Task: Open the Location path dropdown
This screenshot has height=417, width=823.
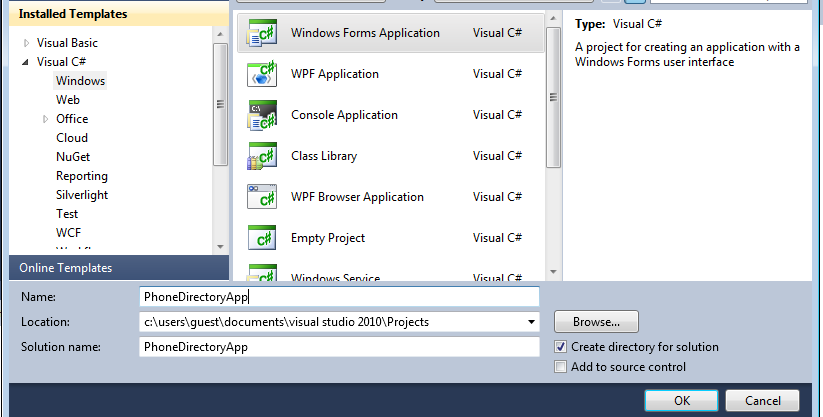Action: coord(530,322)
